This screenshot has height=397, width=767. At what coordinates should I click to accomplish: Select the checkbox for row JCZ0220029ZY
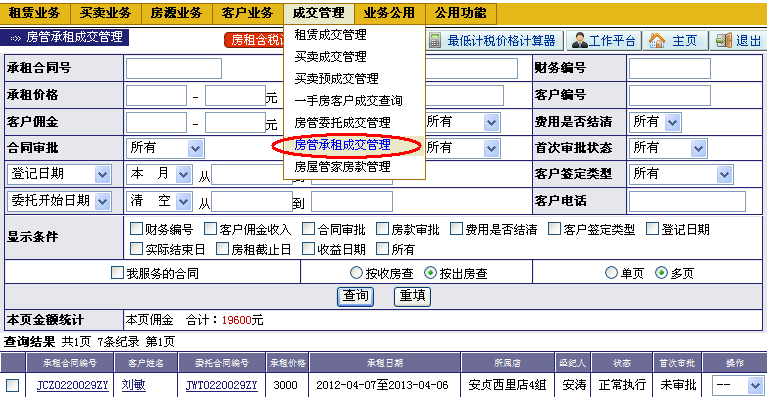pyautogui.click(x=12, y=385)
